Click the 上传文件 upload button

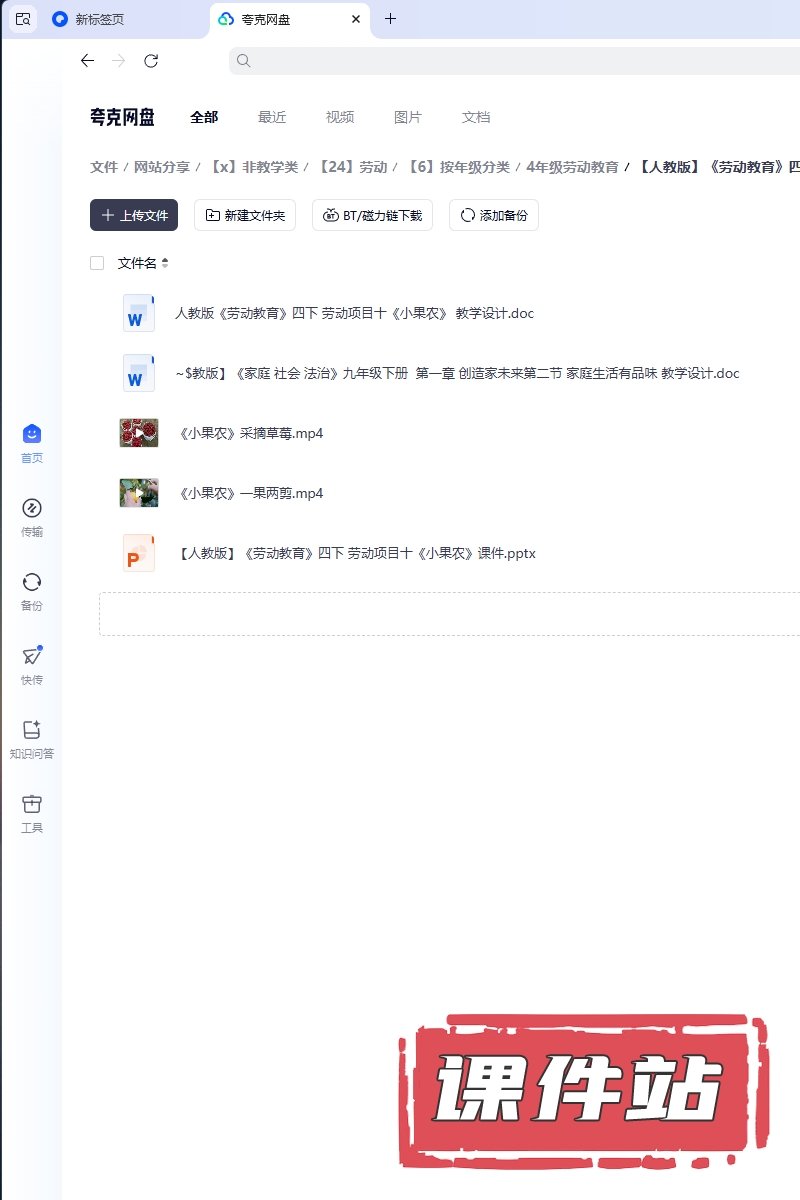[x=134, y=215]
